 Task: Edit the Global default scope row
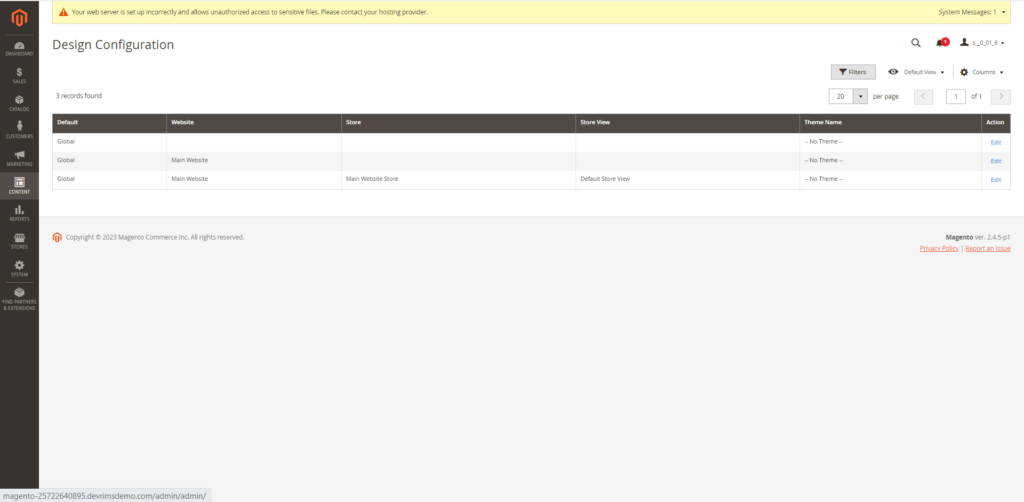995,142
